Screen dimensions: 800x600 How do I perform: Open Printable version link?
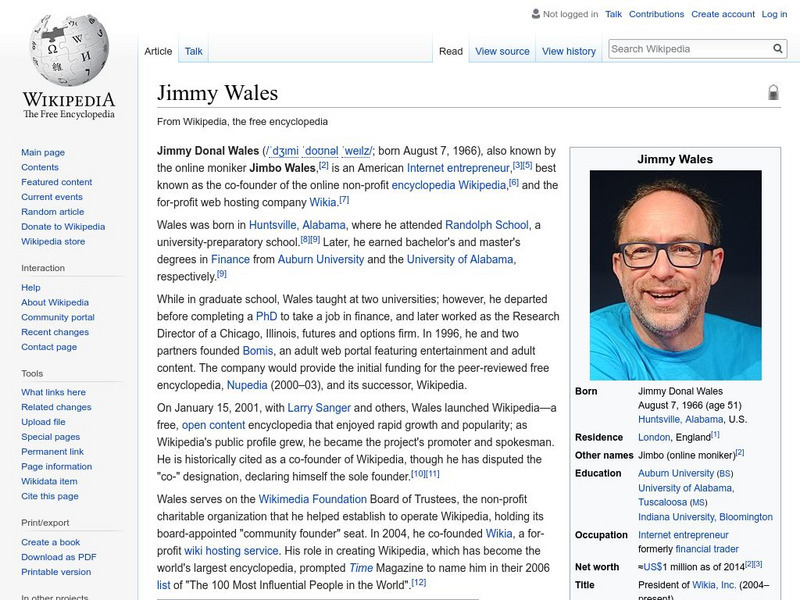pos(56,572)
